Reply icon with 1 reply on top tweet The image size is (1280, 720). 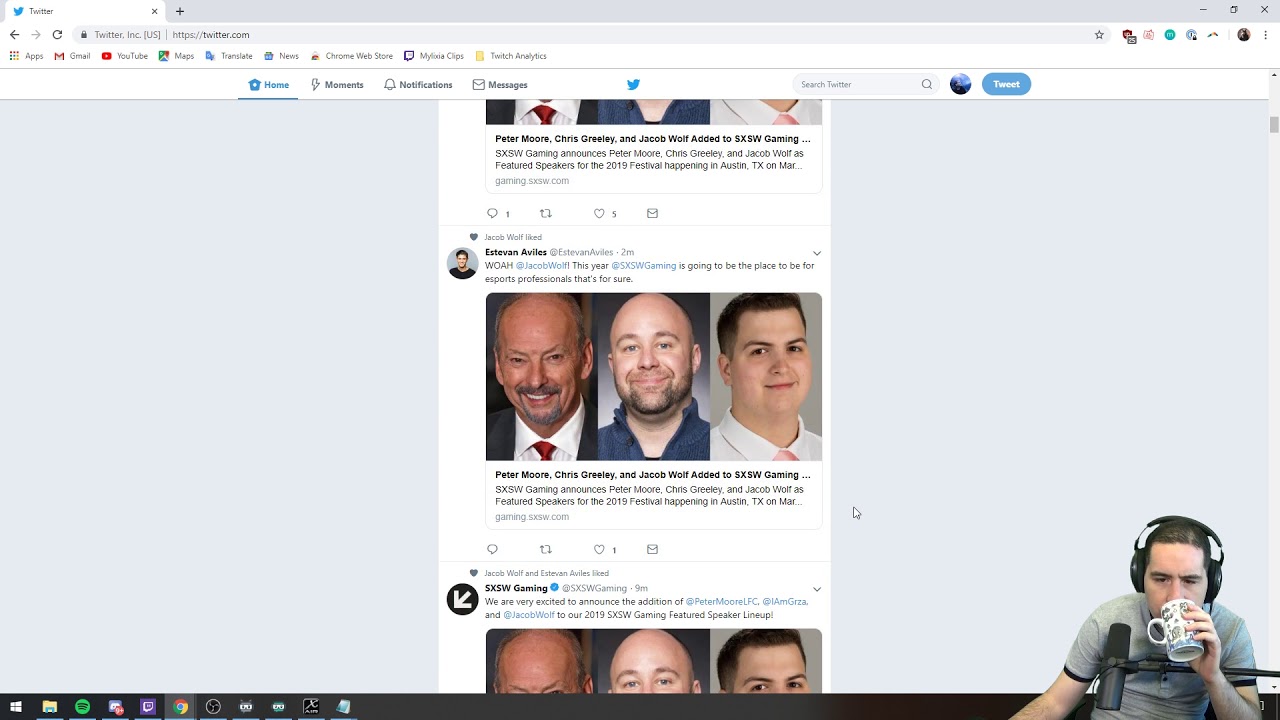click(492, 213)
